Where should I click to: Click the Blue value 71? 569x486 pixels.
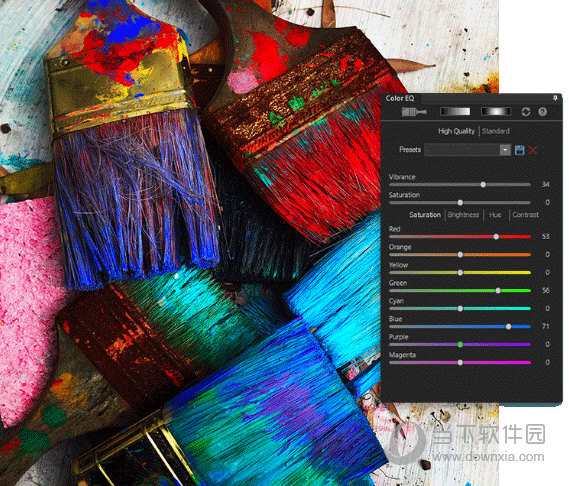pos(545,327)
